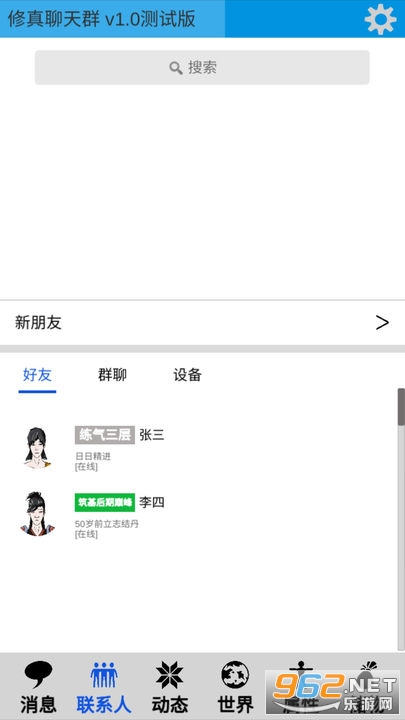Open the 动态 snowflake icon
Image resolution: width=405 pixels, height=720 pixels.
169,675
